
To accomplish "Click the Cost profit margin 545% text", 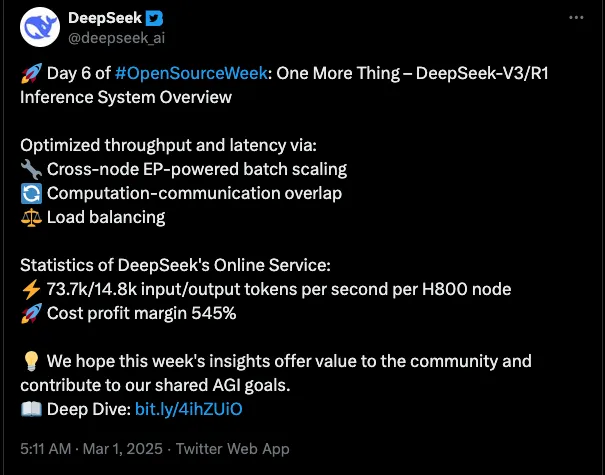I will tap(142, 313).
